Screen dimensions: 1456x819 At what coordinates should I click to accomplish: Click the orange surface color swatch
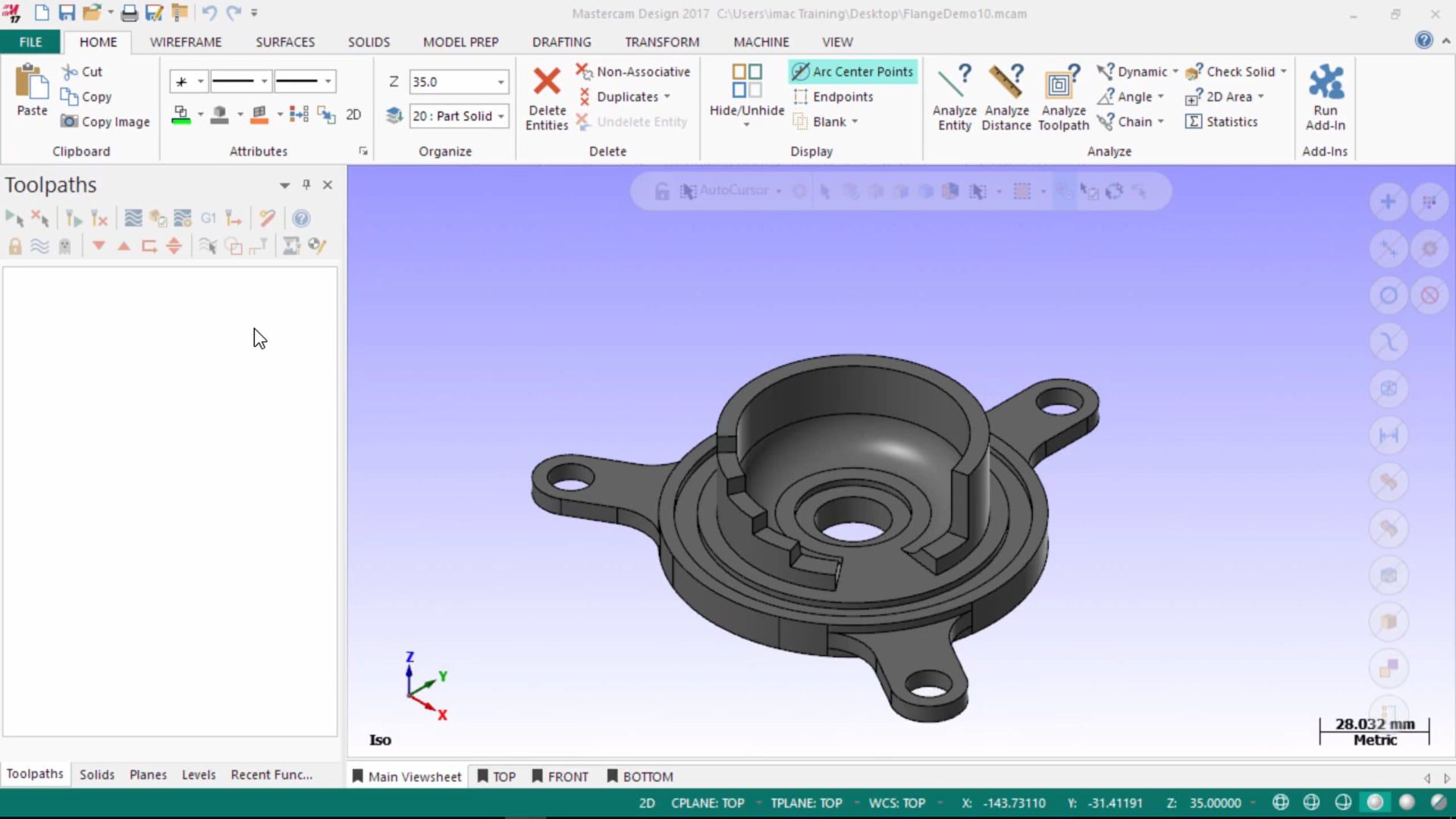click(x=259, y=115)
